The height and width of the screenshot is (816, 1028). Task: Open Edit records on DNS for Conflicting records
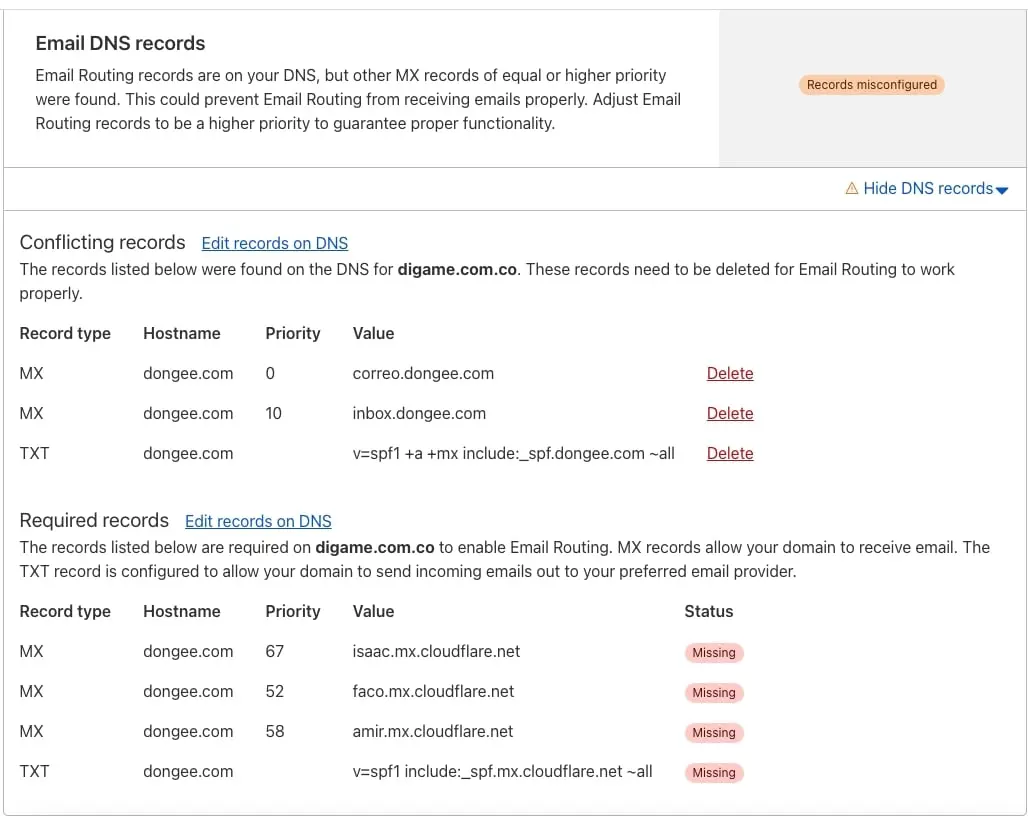275,243
